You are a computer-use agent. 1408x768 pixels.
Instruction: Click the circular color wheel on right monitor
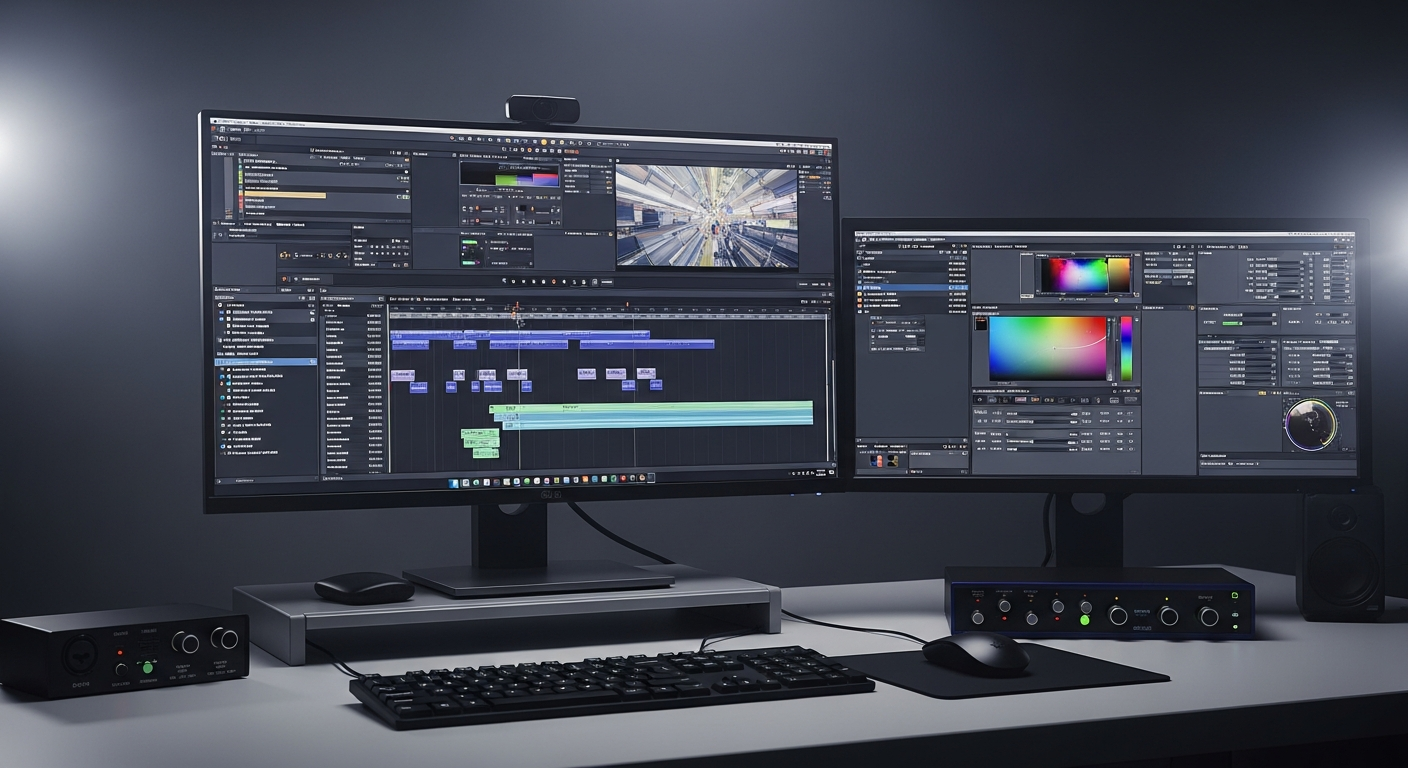coord(1310,425)
